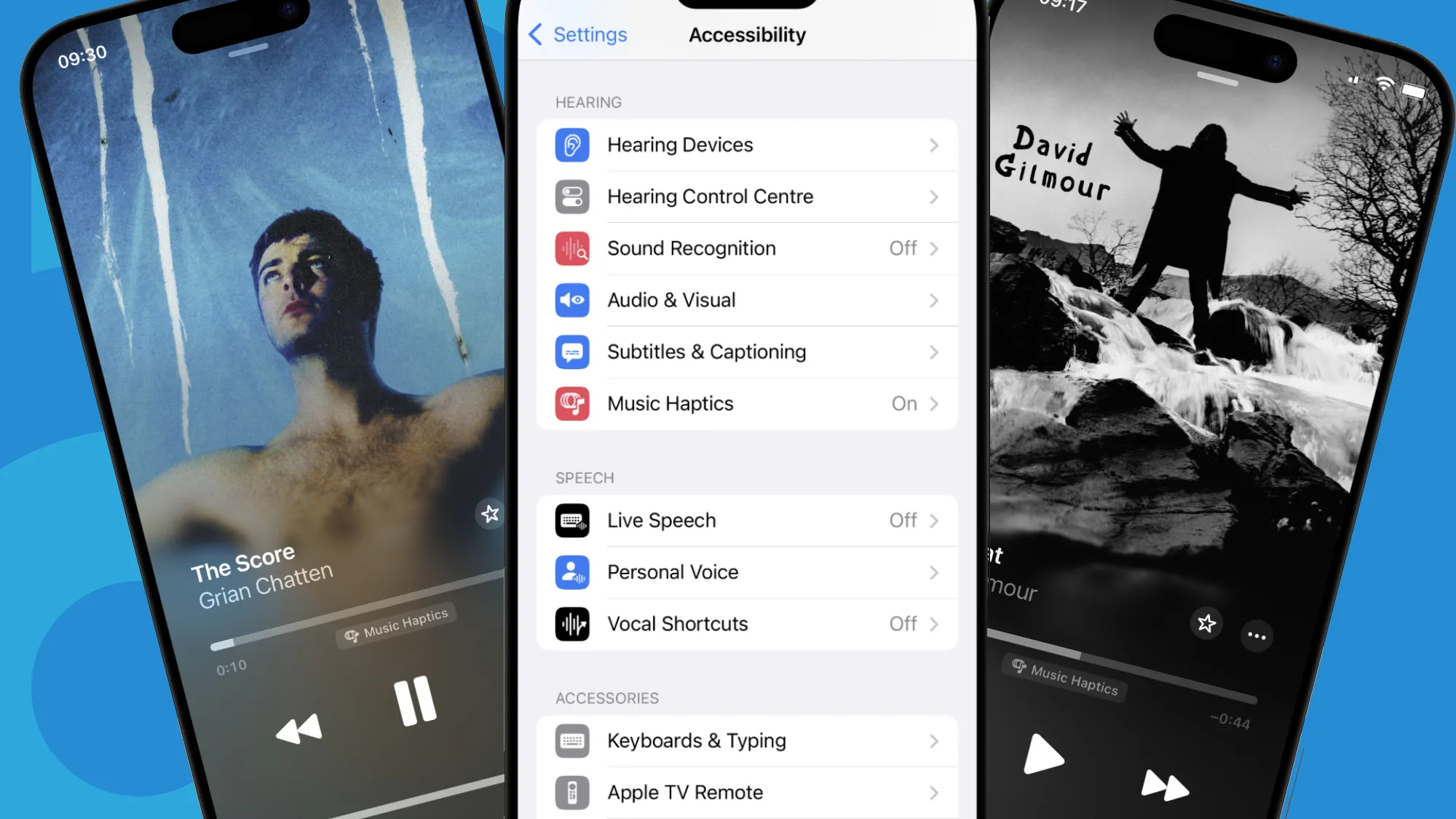
Task: Toggle Music Haptics on or off
Action: (748, 403)
